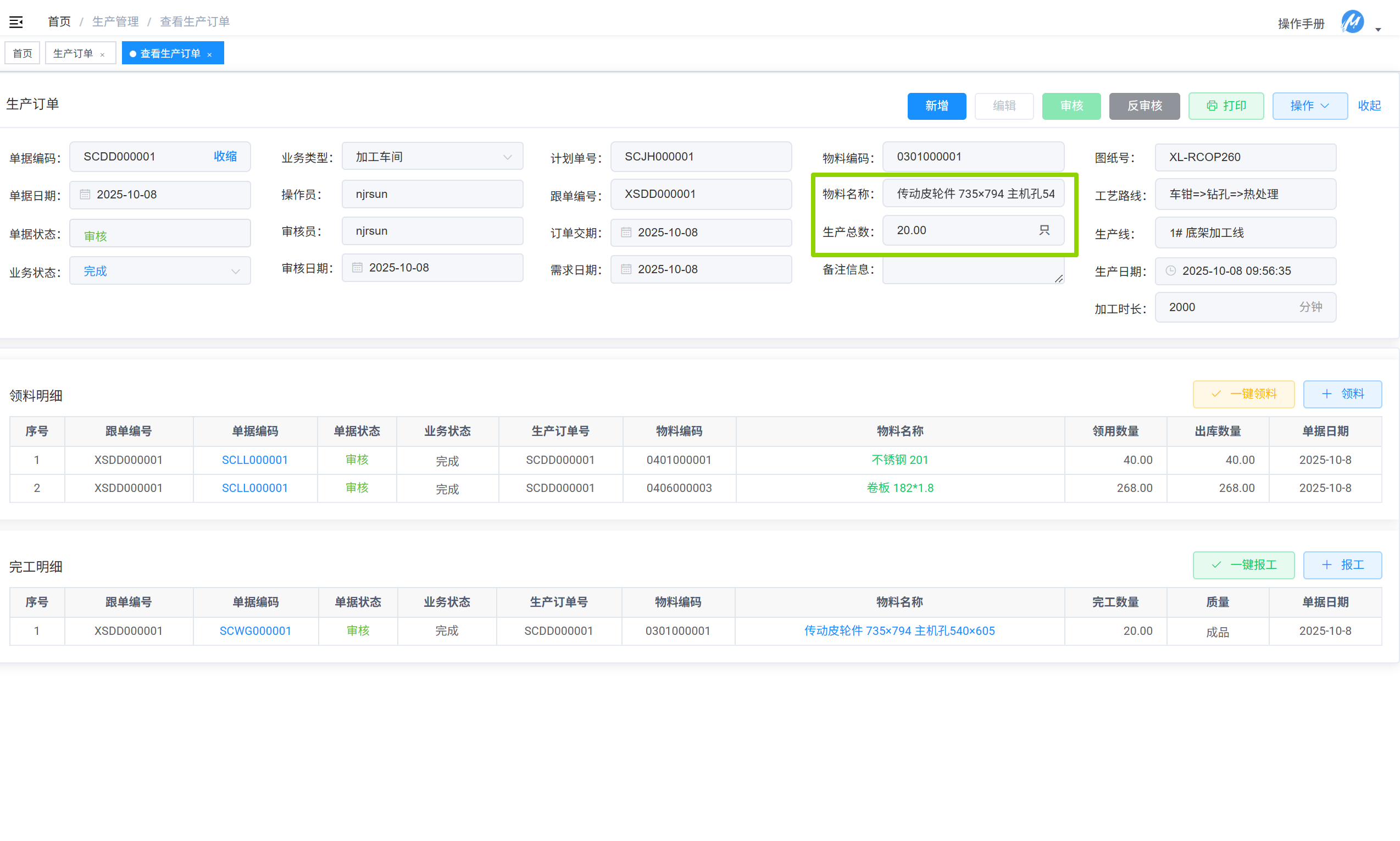Open the 业务类型 dropdown
The image size is (1400, 841).
[x=432, y=157]
